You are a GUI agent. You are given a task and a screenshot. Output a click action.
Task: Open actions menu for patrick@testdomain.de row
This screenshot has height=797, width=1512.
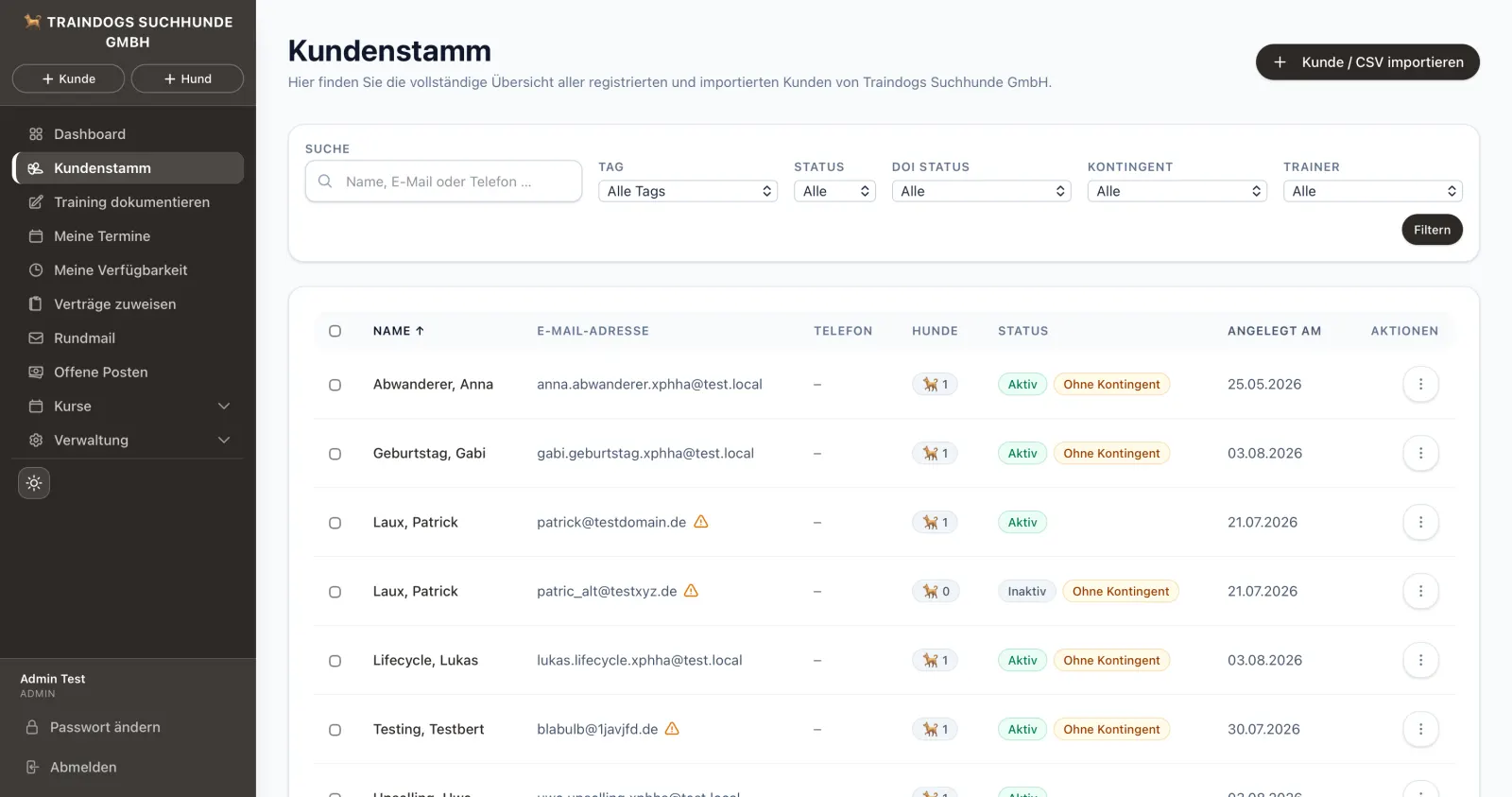click(1420, 522)
